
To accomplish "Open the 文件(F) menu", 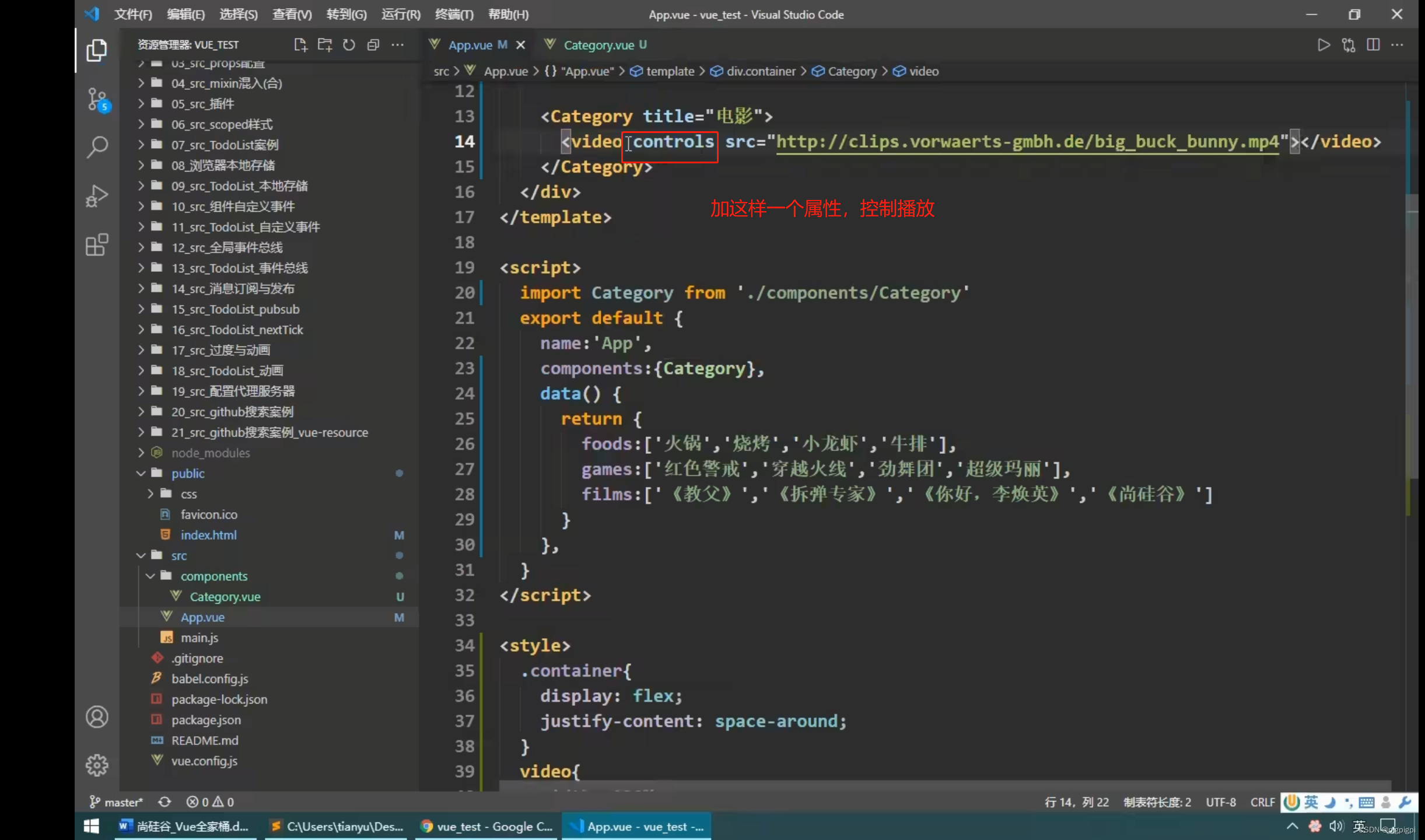I will tap(133, 14).
